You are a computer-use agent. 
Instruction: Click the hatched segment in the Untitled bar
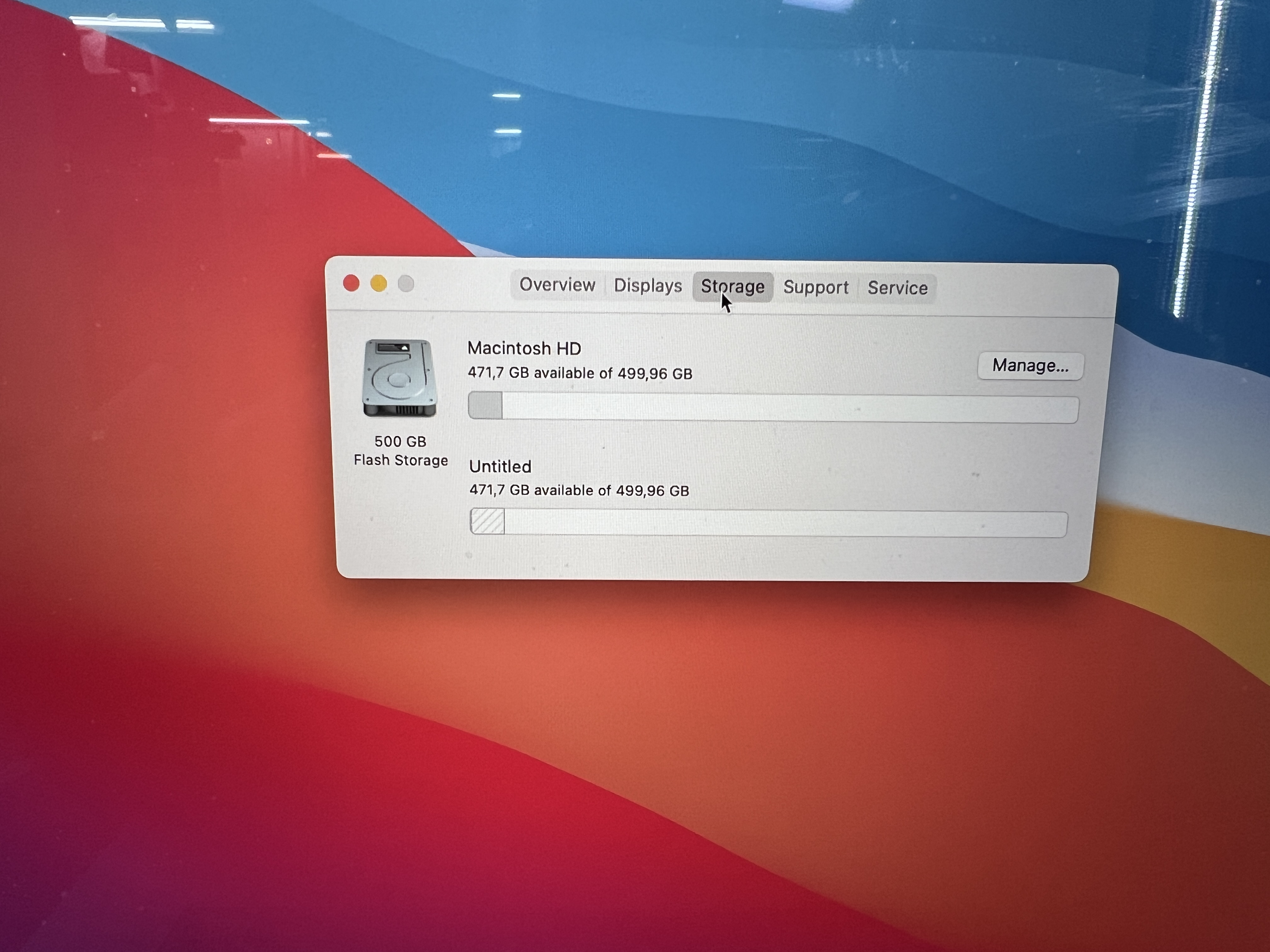pyautogui.click(x=488, y=521)
